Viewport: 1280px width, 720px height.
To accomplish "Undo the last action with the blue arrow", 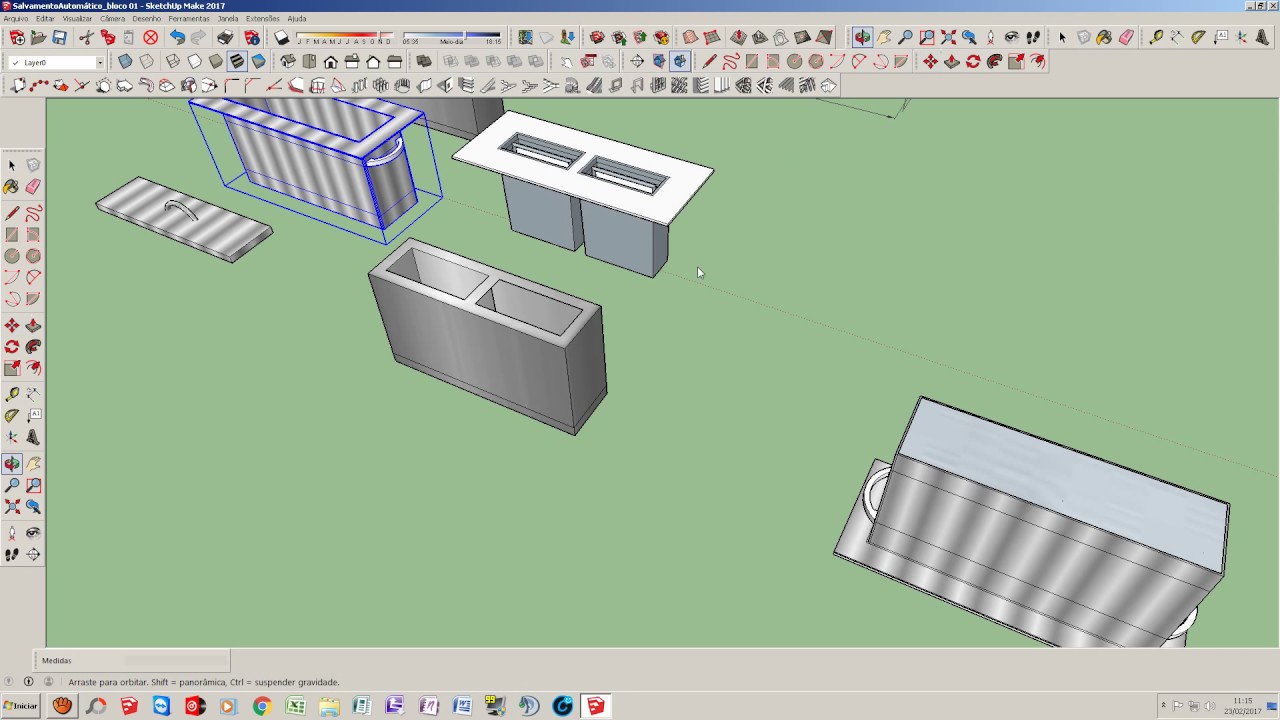I will (177, 38).
